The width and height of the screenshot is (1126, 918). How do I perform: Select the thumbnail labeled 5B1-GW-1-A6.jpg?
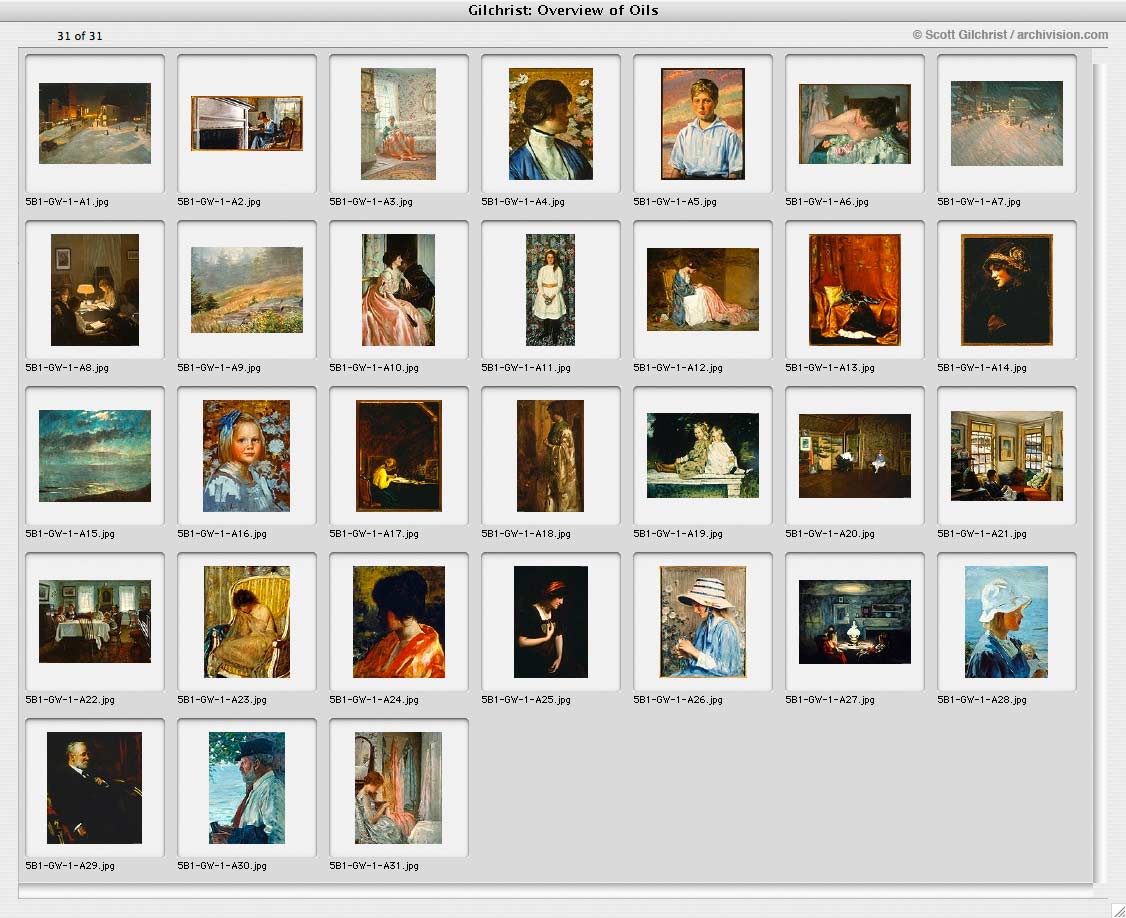tap(855, 124)
